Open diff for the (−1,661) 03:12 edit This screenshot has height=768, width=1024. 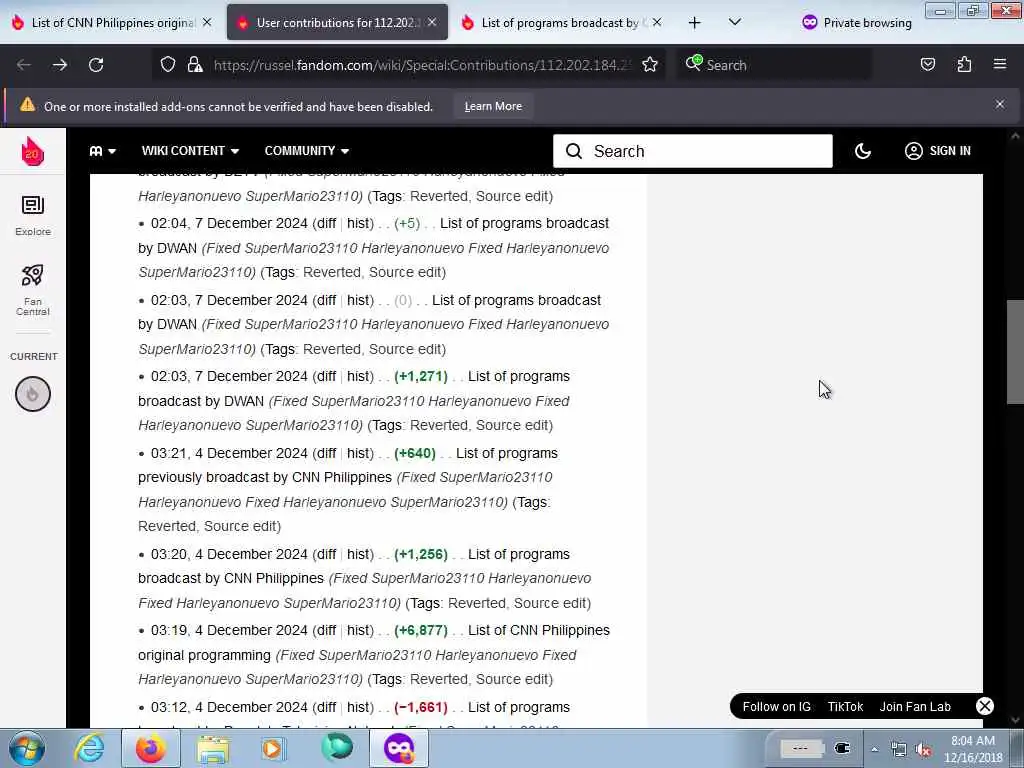[325, 707]
